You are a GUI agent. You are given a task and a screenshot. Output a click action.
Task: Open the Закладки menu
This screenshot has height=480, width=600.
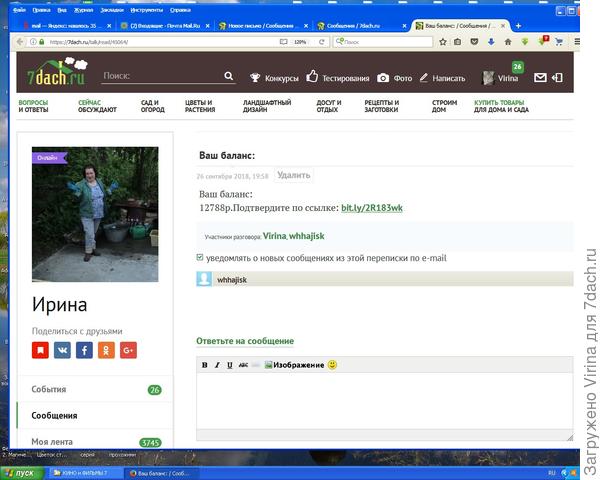tap(112, 10)
